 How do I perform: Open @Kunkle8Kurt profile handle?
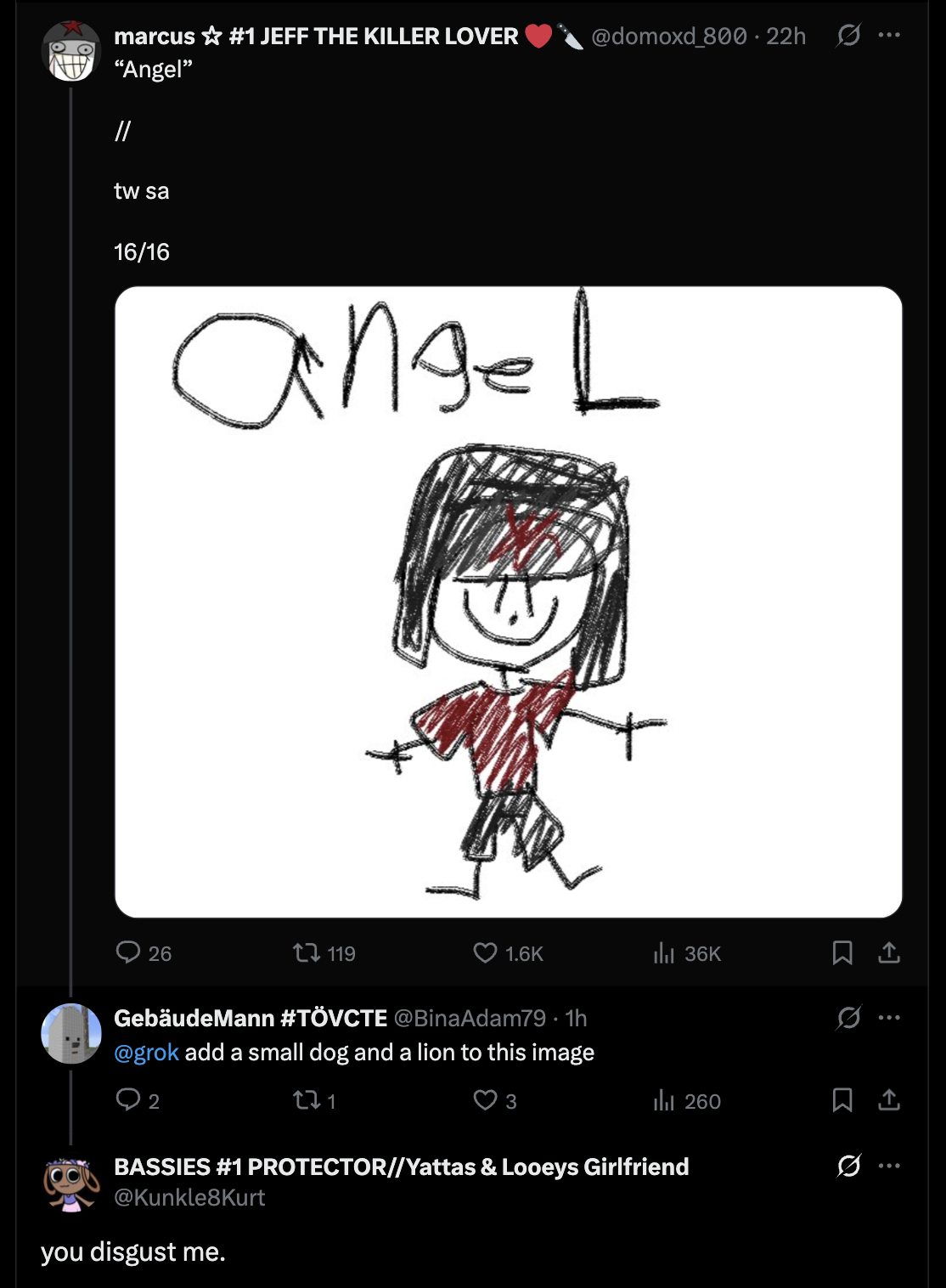[x=189, y=1197]
